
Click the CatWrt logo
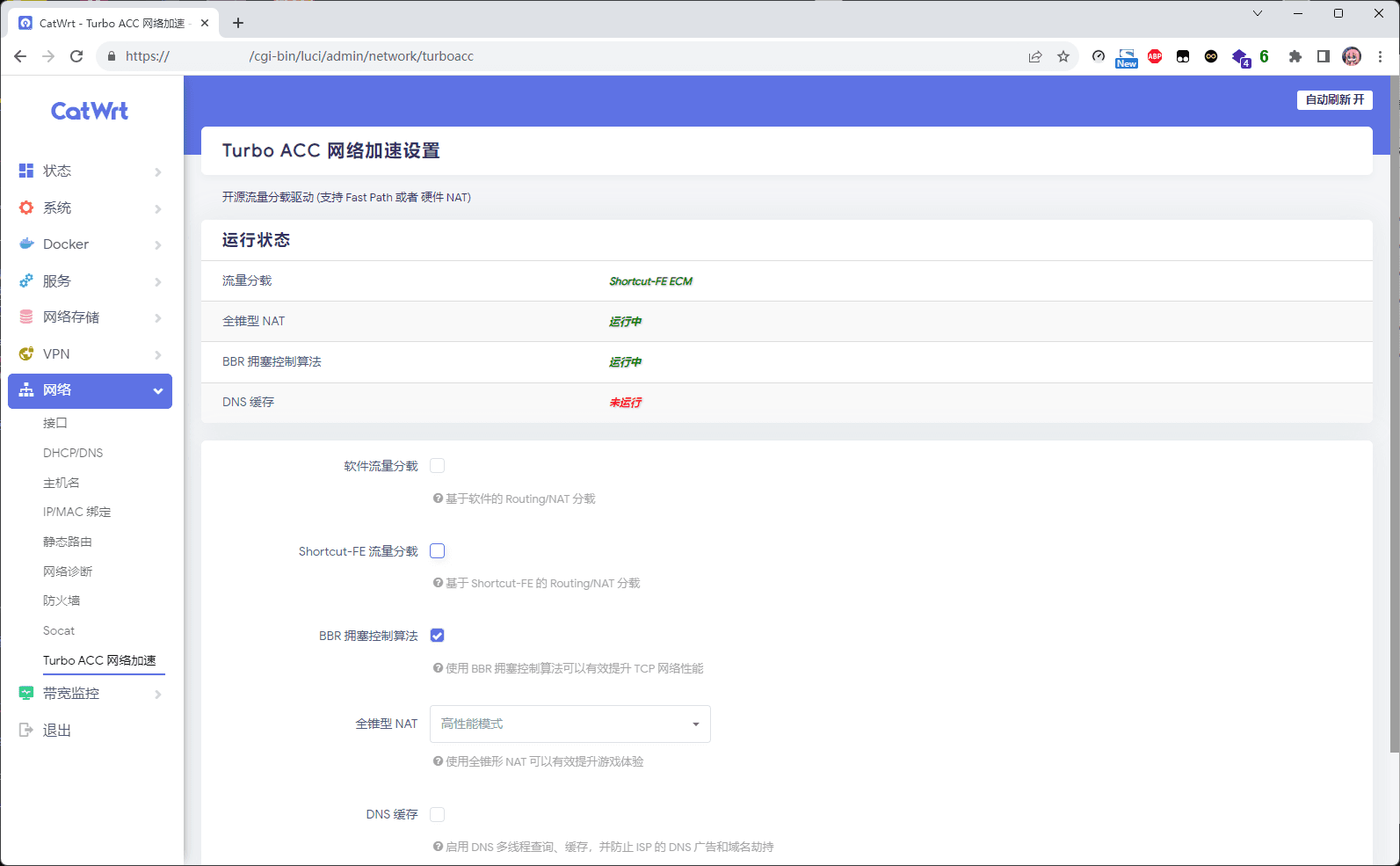click(x=90, y=111)
